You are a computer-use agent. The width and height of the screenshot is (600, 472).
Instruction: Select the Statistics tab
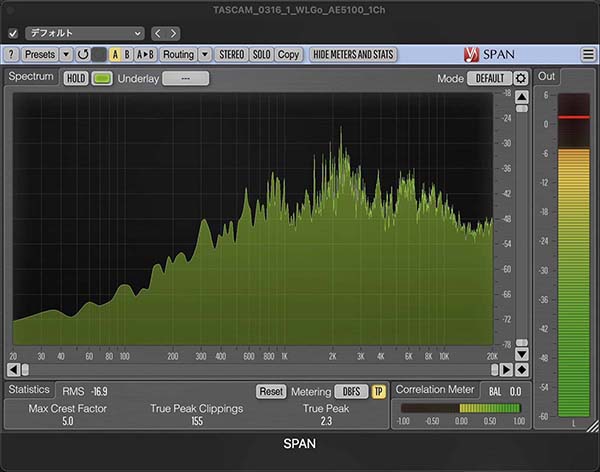[29, 390]
